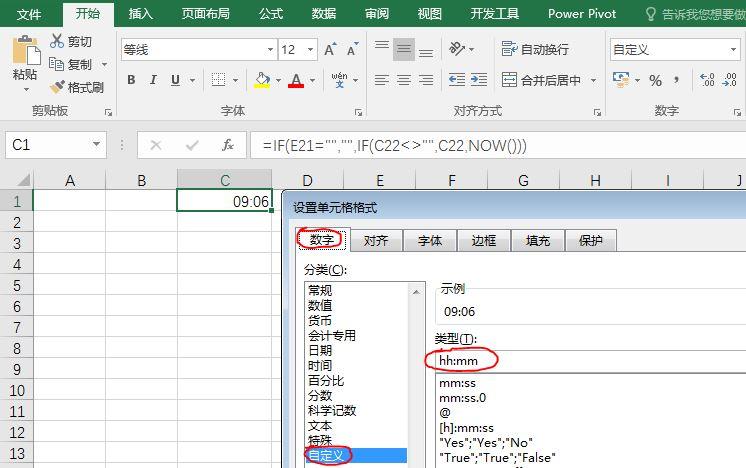Open the fill color dropdown arrow

click(278, 80)
